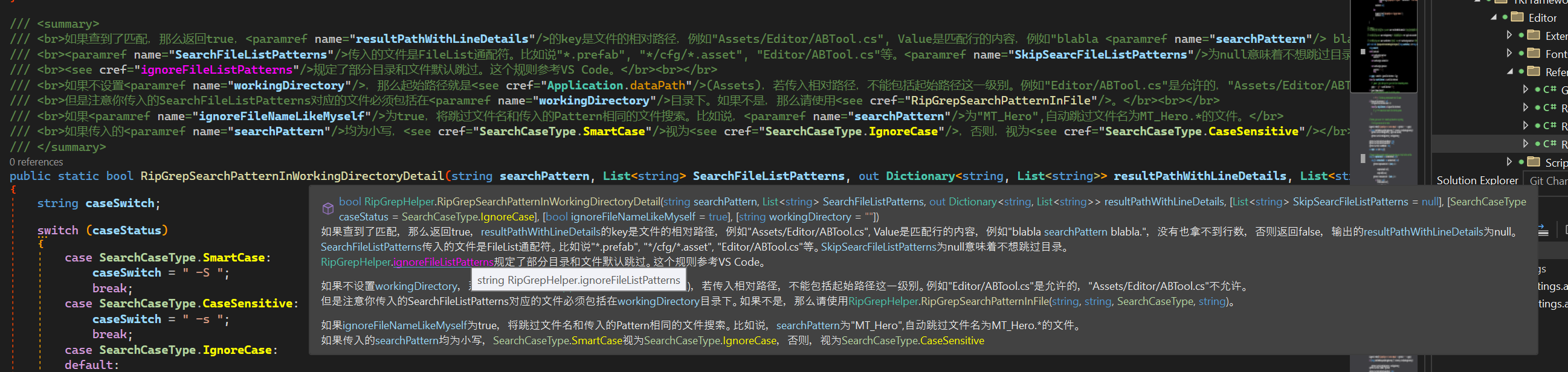Click the opening /// <summary> comment line
This screenshot has width=1568, height=372.
pyautogui.click(x=54, y=24)
